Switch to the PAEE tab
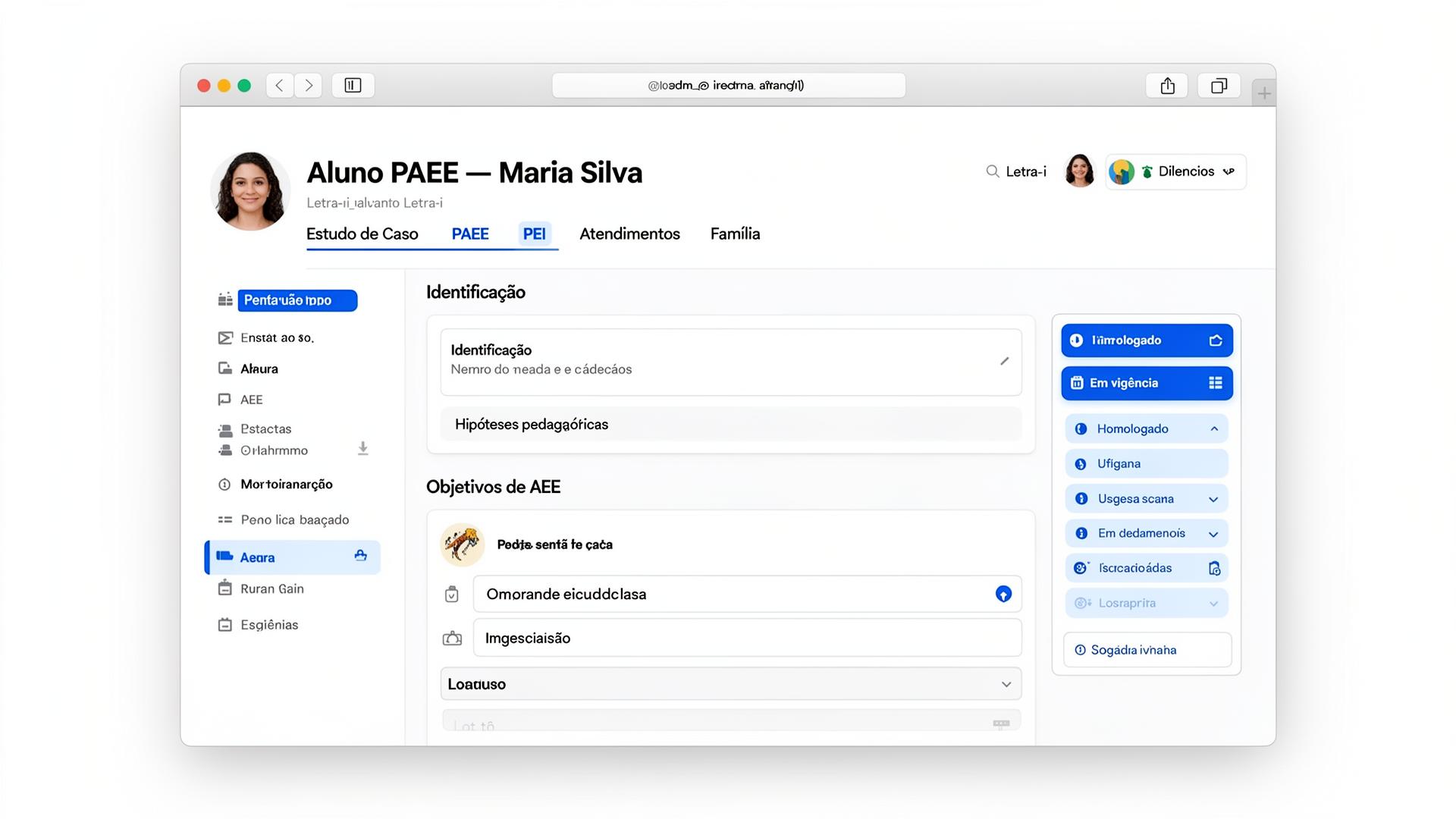1456x819 pixels. coord(470,234)
